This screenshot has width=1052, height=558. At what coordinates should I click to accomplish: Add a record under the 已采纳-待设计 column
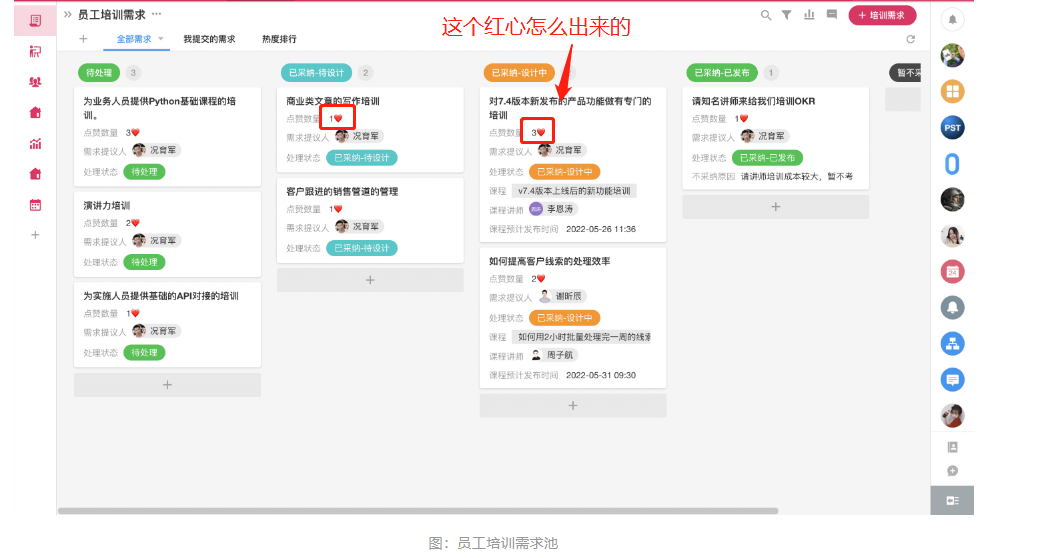point(370,280)
